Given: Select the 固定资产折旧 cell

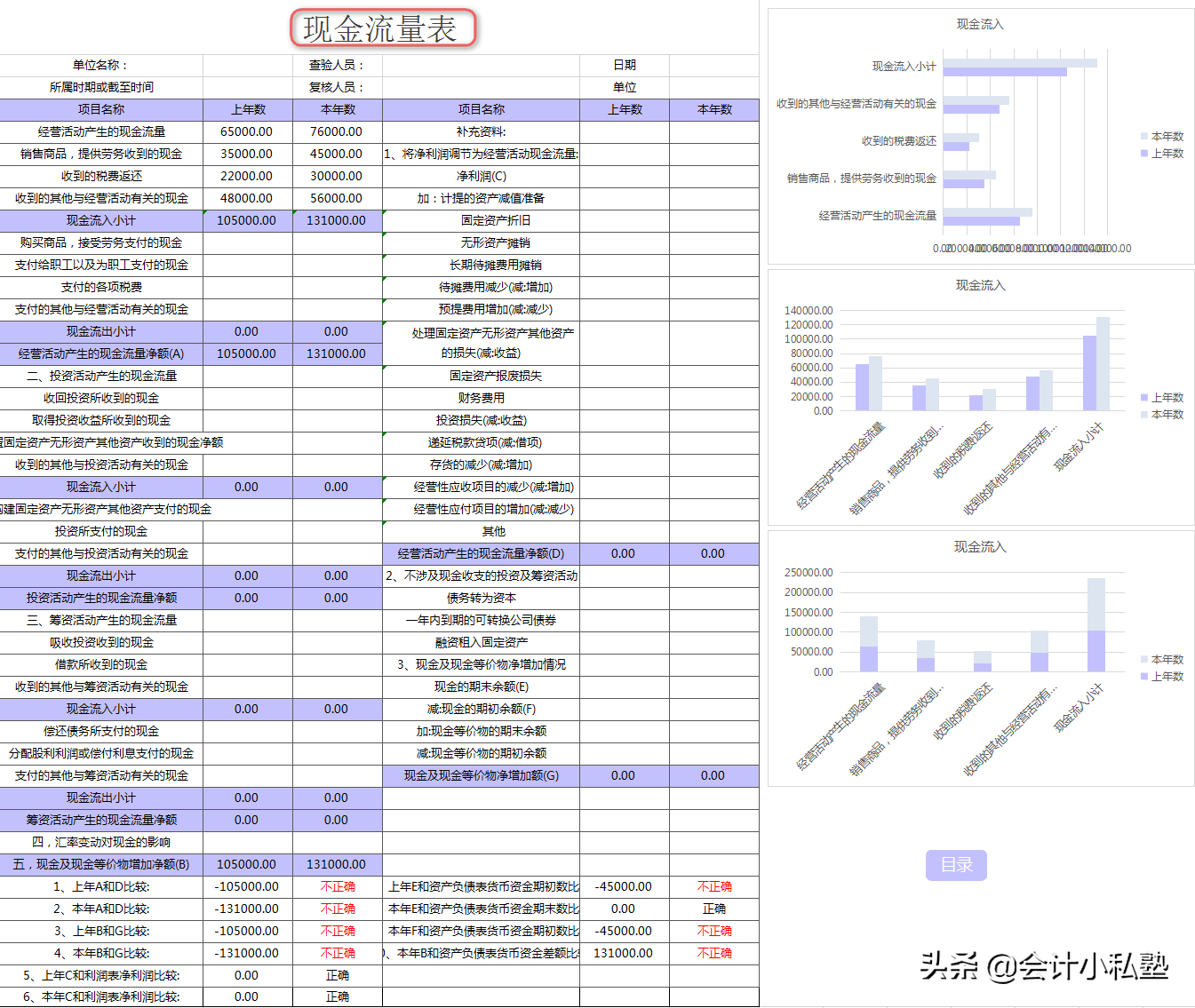Looking at the screenshot, I should pyautogui.click(x=482, y=220).
